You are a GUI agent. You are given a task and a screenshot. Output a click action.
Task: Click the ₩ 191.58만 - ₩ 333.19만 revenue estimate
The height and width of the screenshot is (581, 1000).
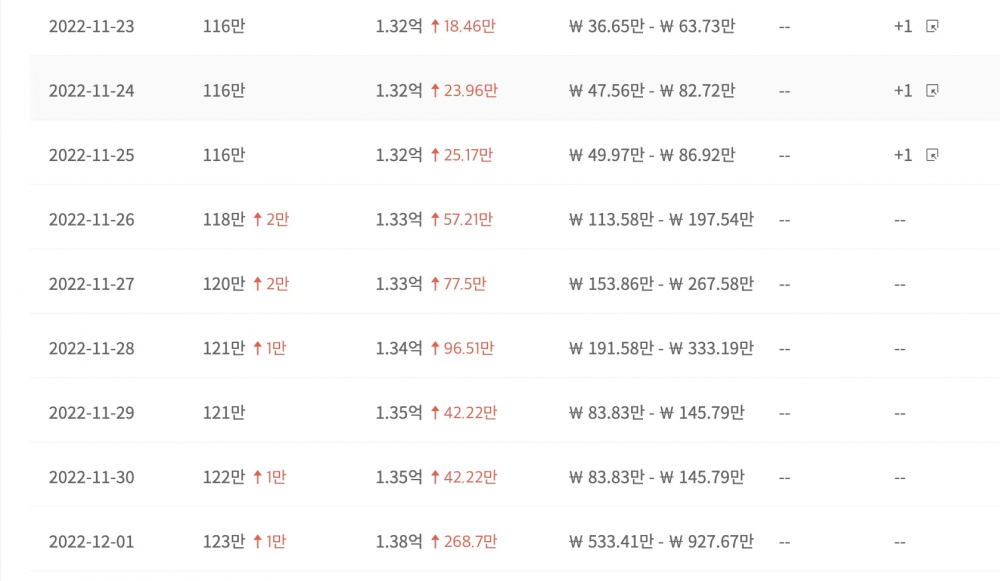click(x=661, y=348)
